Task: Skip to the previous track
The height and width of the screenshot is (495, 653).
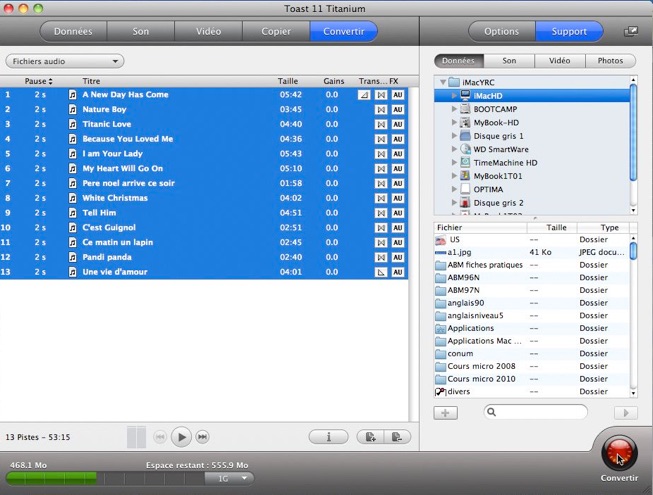Action: 160,437
